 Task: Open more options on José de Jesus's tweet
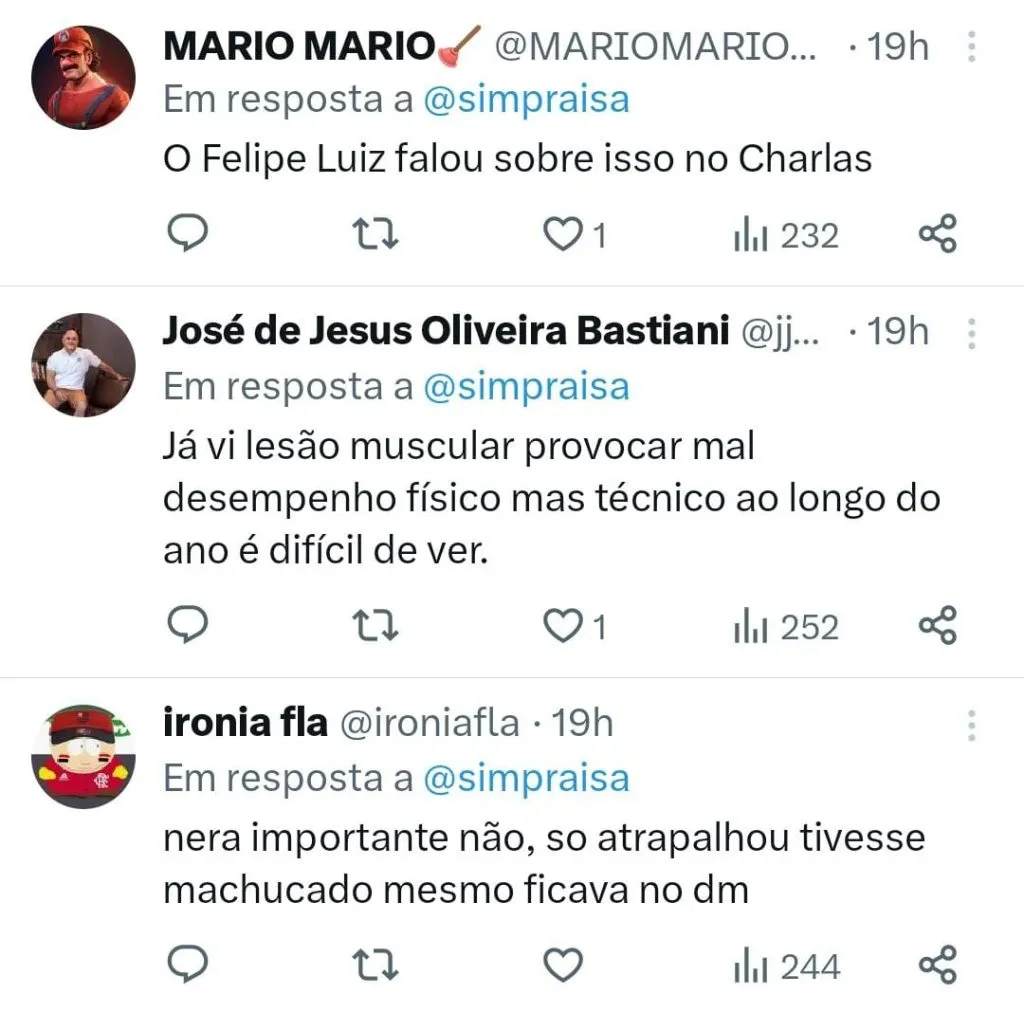point(971,333)
